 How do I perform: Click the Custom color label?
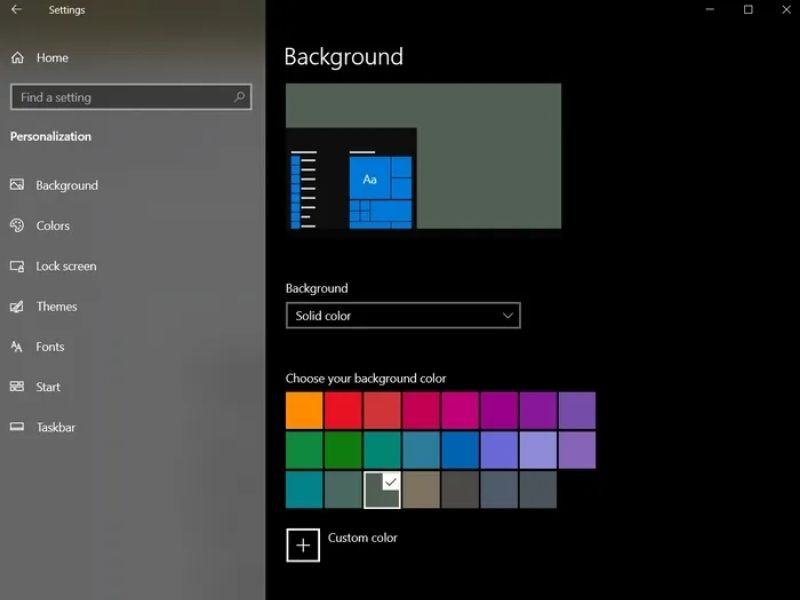pyautogui.click(x=362, y=538)
